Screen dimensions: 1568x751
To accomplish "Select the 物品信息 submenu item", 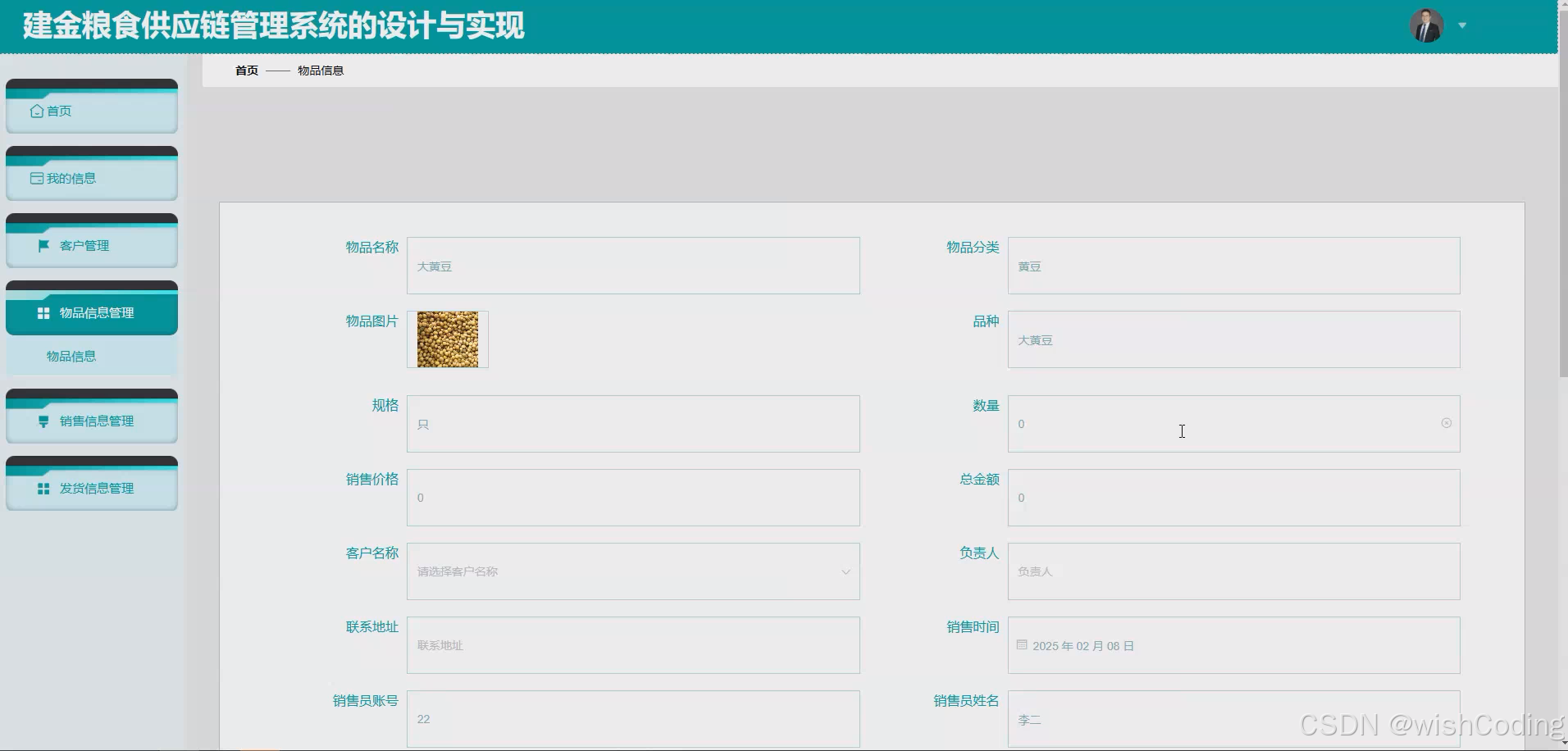I will pyautogui.click(x=70, y=356).
